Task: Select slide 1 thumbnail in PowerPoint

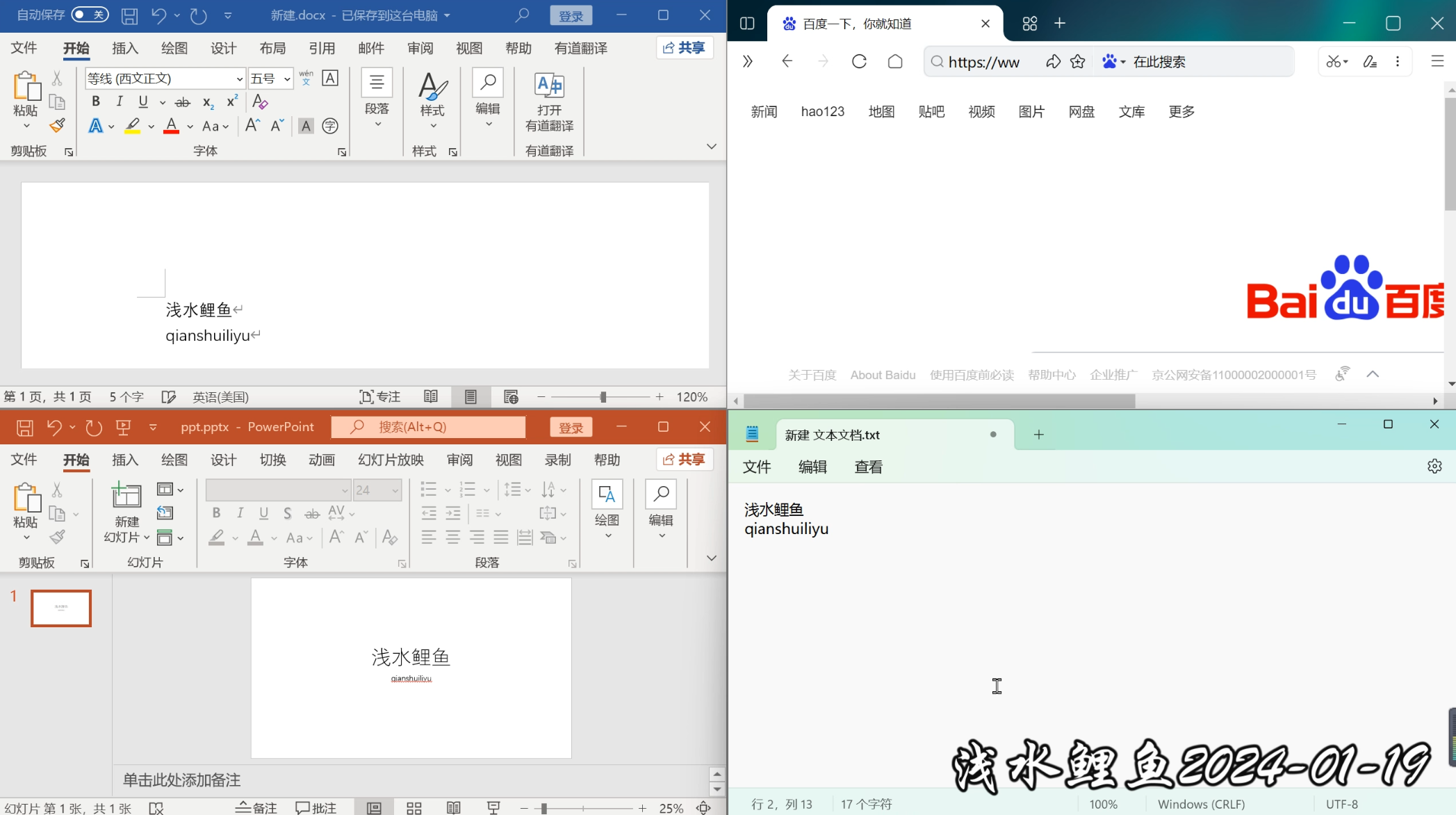Action: [x=61, y=608]
